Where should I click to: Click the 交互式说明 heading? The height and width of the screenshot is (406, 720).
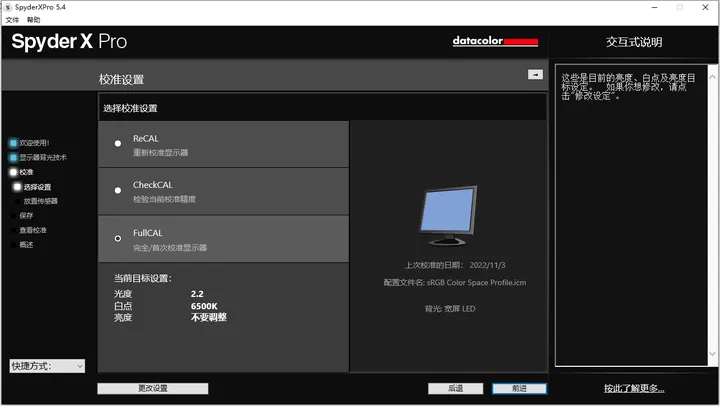click(634, 42)
